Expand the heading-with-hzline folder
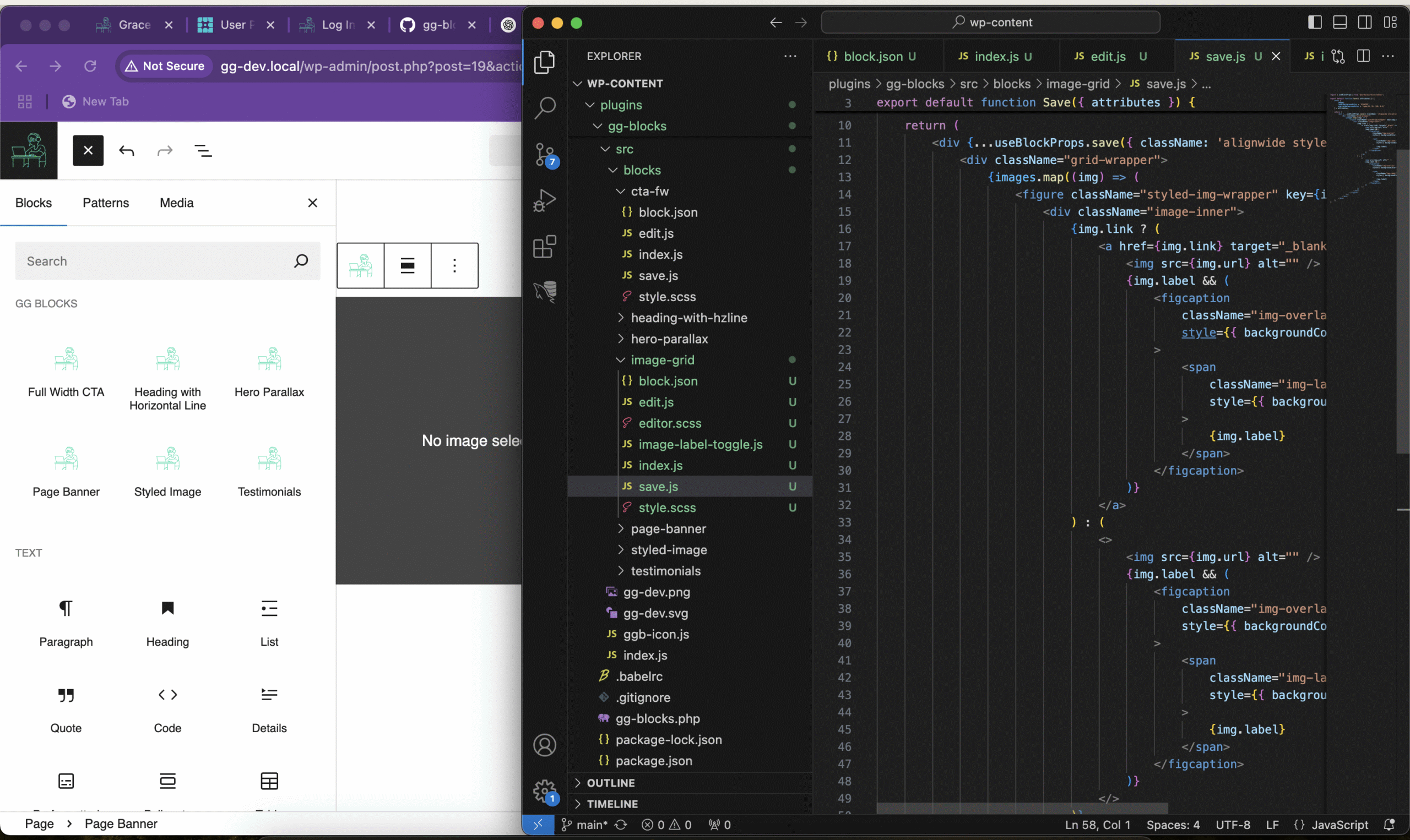Image resolution: width=1410 pixels, height=840 pixels. [688, 318]
